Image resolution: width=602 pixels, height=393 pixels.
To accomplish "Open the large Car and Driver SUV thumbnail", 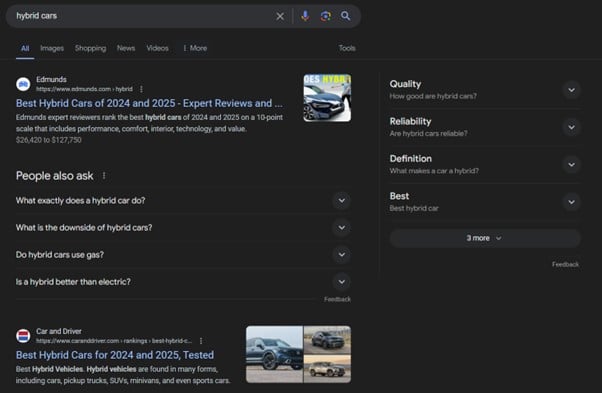I will (274, 354).
